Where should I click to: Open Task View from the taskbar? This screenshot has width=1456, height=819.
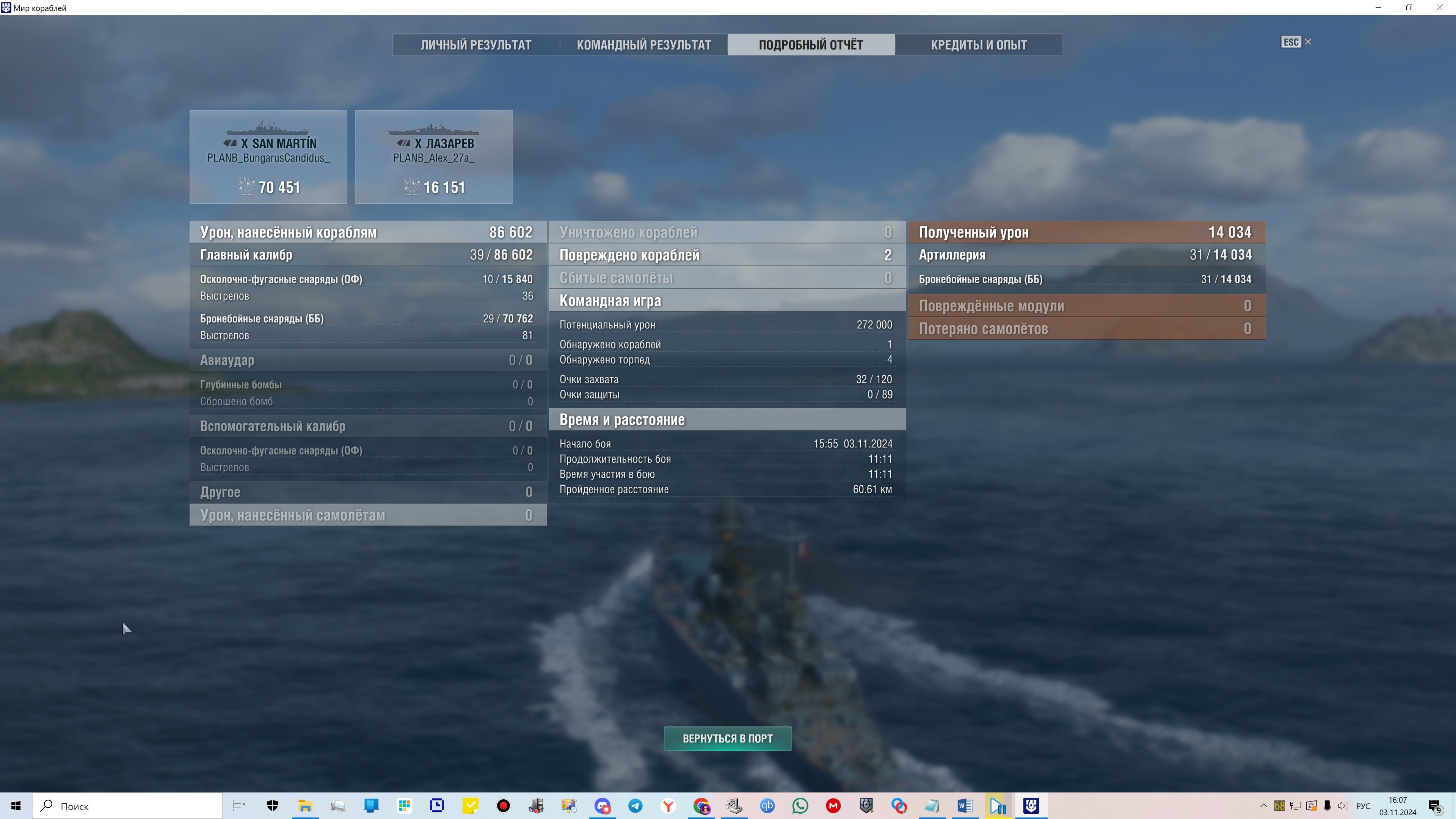pos(239,806)
